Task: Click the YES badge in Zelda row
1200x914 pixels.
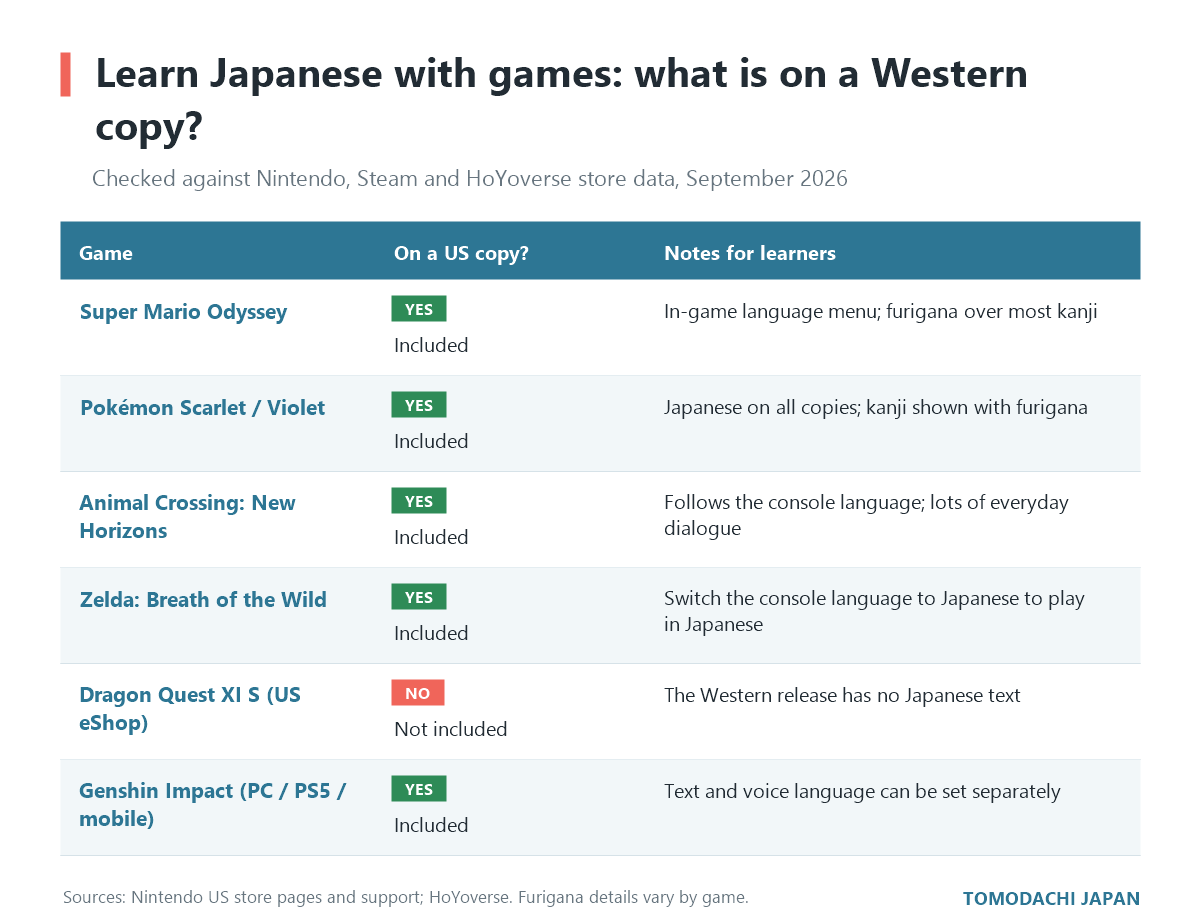Action: click(x=419, y=597)
